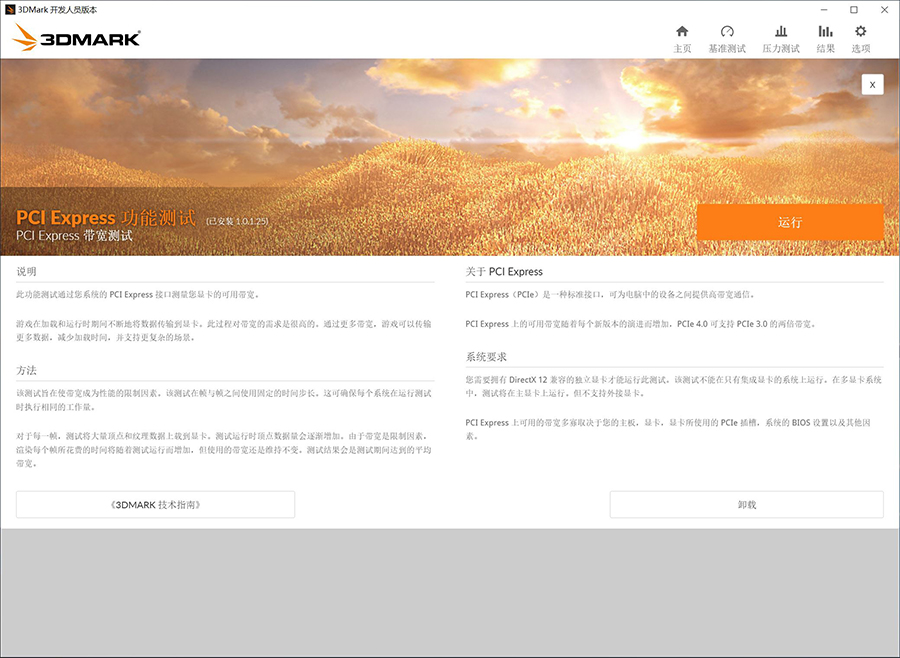The width and height of the screenshot is (900, 658).
Task: Select the 方法 section heading
Action: click(27, 370)
